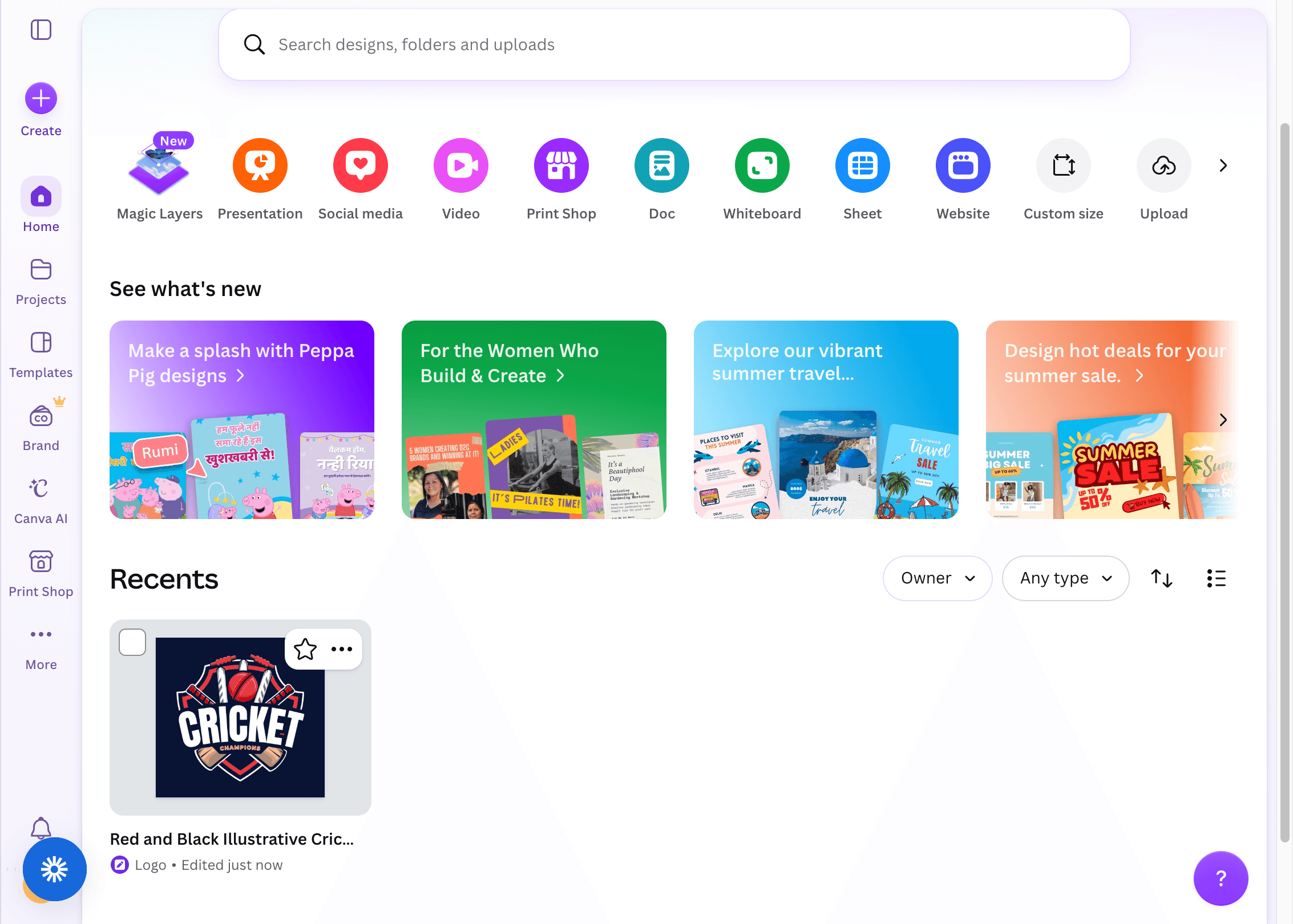Open Peppa Pig designs banner

242,420
